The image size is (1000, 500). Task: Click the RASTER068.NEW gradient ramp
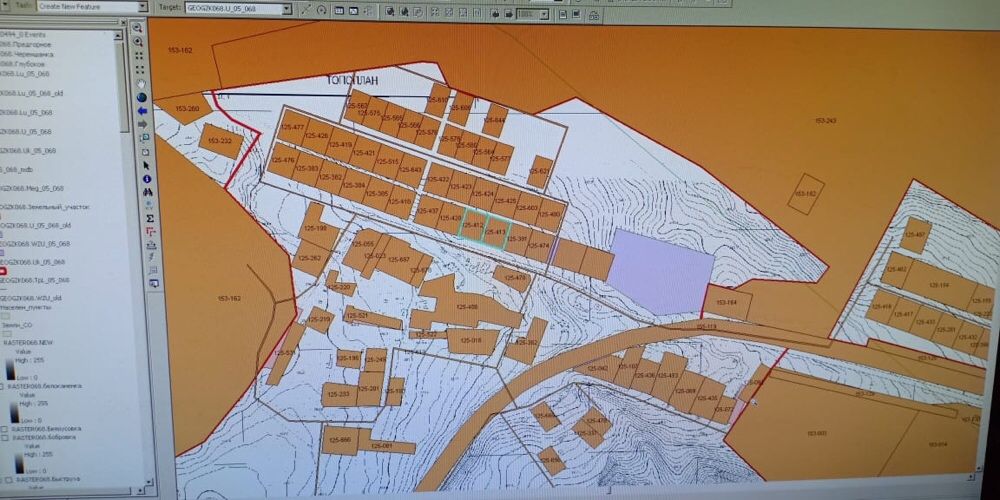pos(10,369)
